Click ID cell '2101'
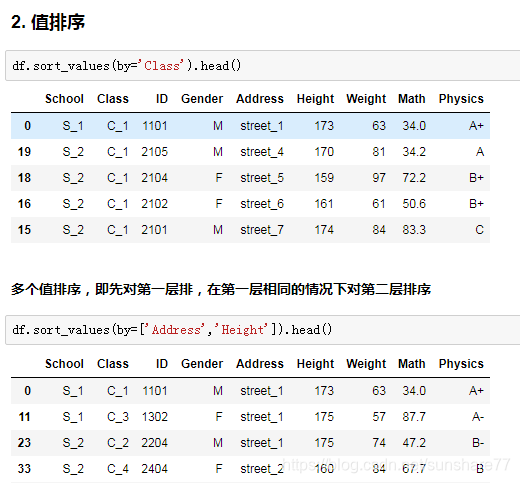 (154, 230)
